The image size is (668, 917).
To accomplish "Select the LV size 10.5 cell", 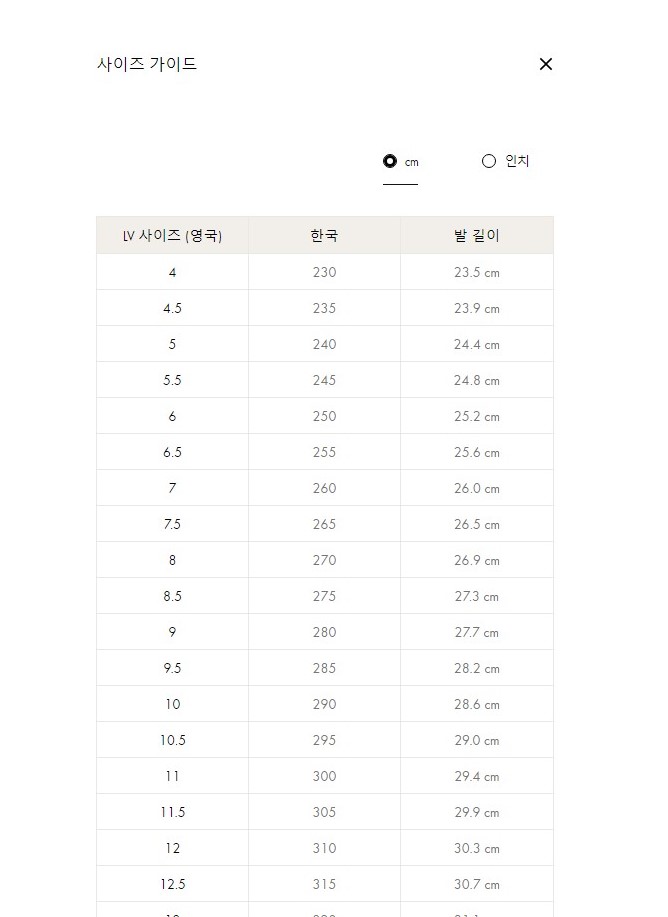I will [172, 740].
